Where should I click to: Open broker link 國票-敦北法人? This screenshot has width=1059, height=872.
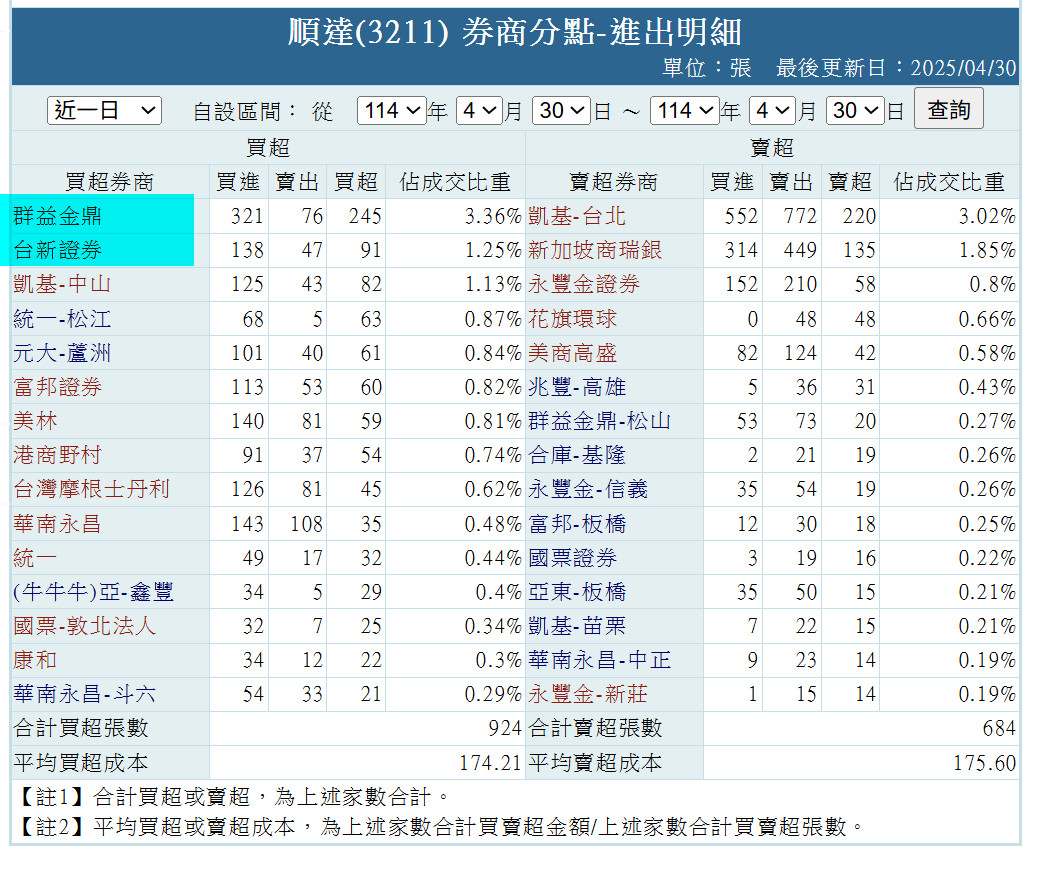[x=84, y=625]
